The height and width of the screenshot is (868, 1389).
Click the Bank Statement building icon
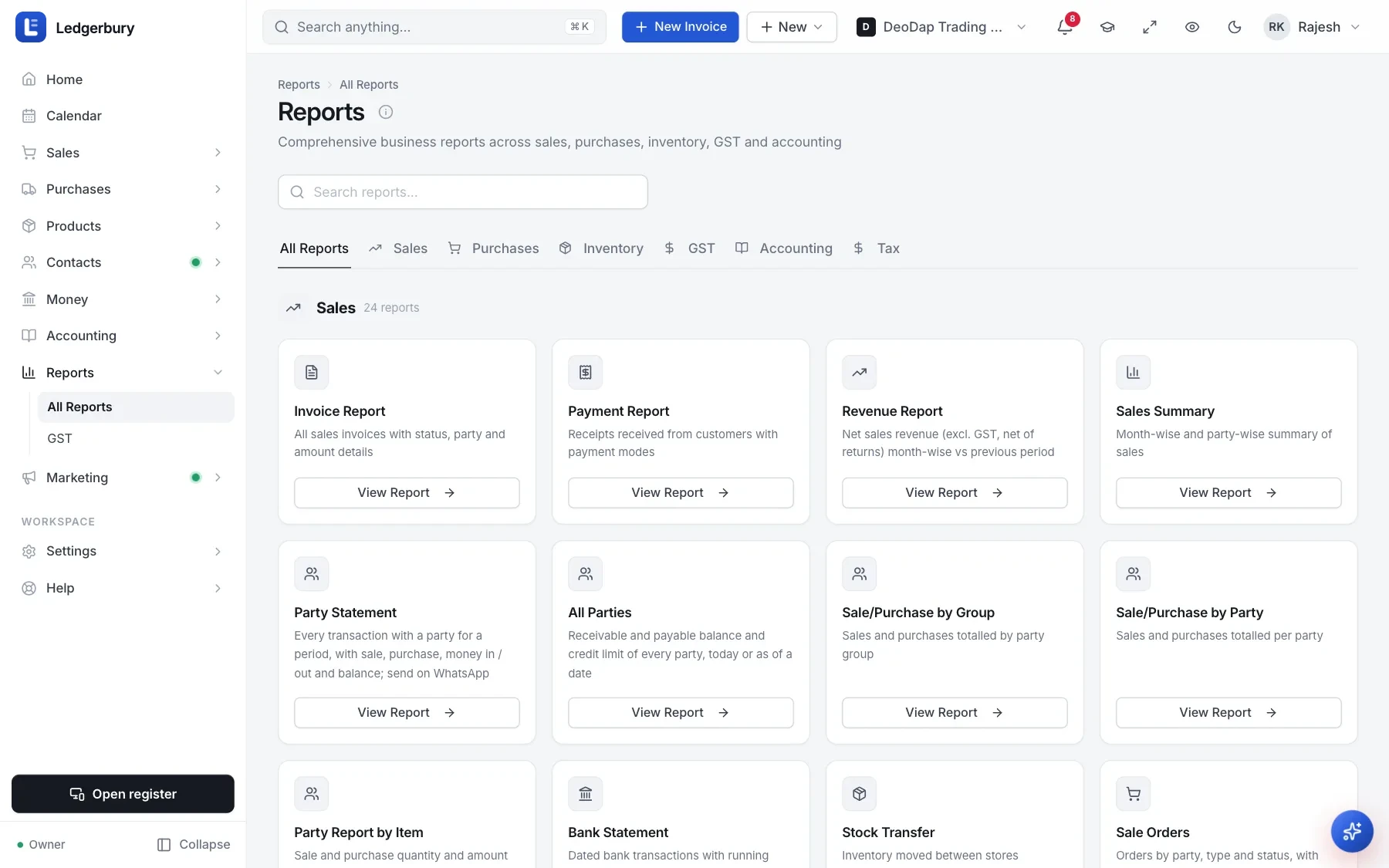pos(586,794)
